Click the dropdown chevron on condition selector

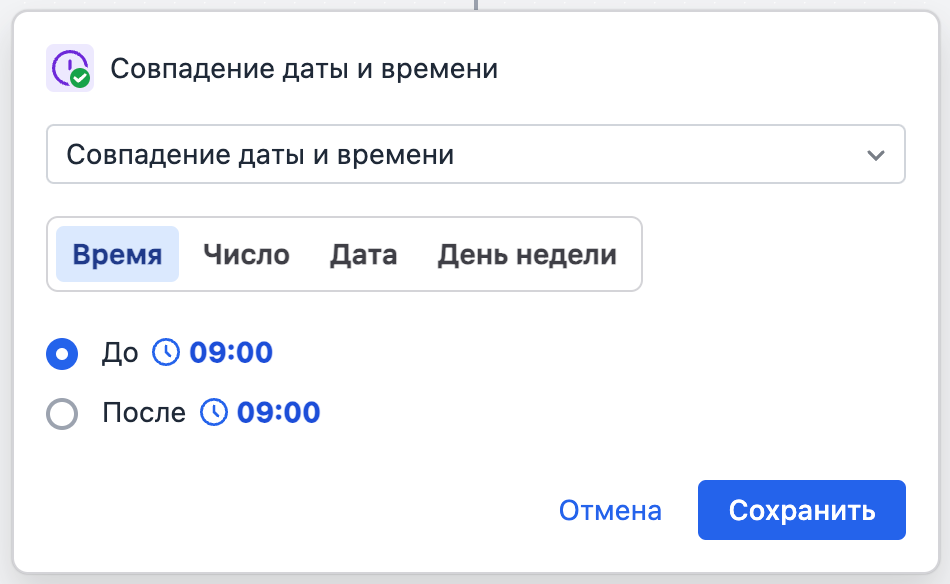876,154
